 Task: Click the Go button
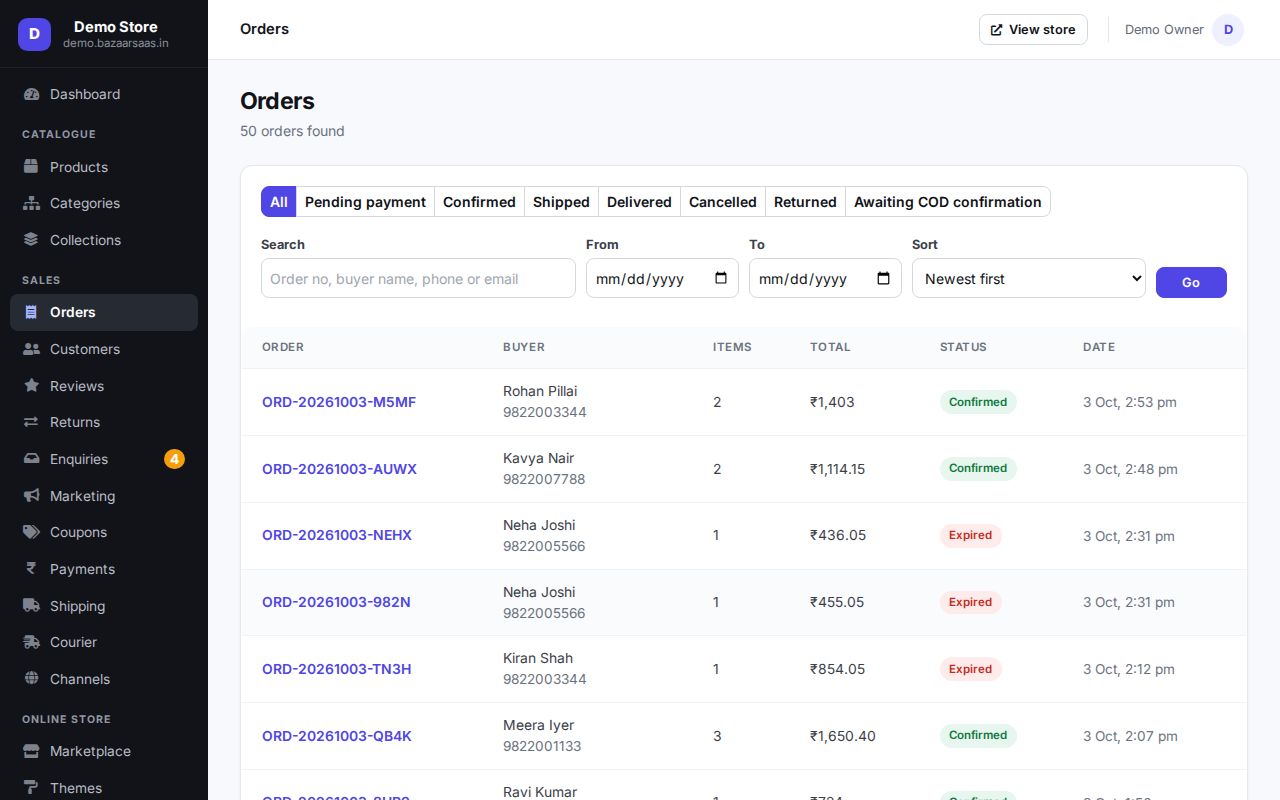pyautogui.click(x=1191, y=282)
